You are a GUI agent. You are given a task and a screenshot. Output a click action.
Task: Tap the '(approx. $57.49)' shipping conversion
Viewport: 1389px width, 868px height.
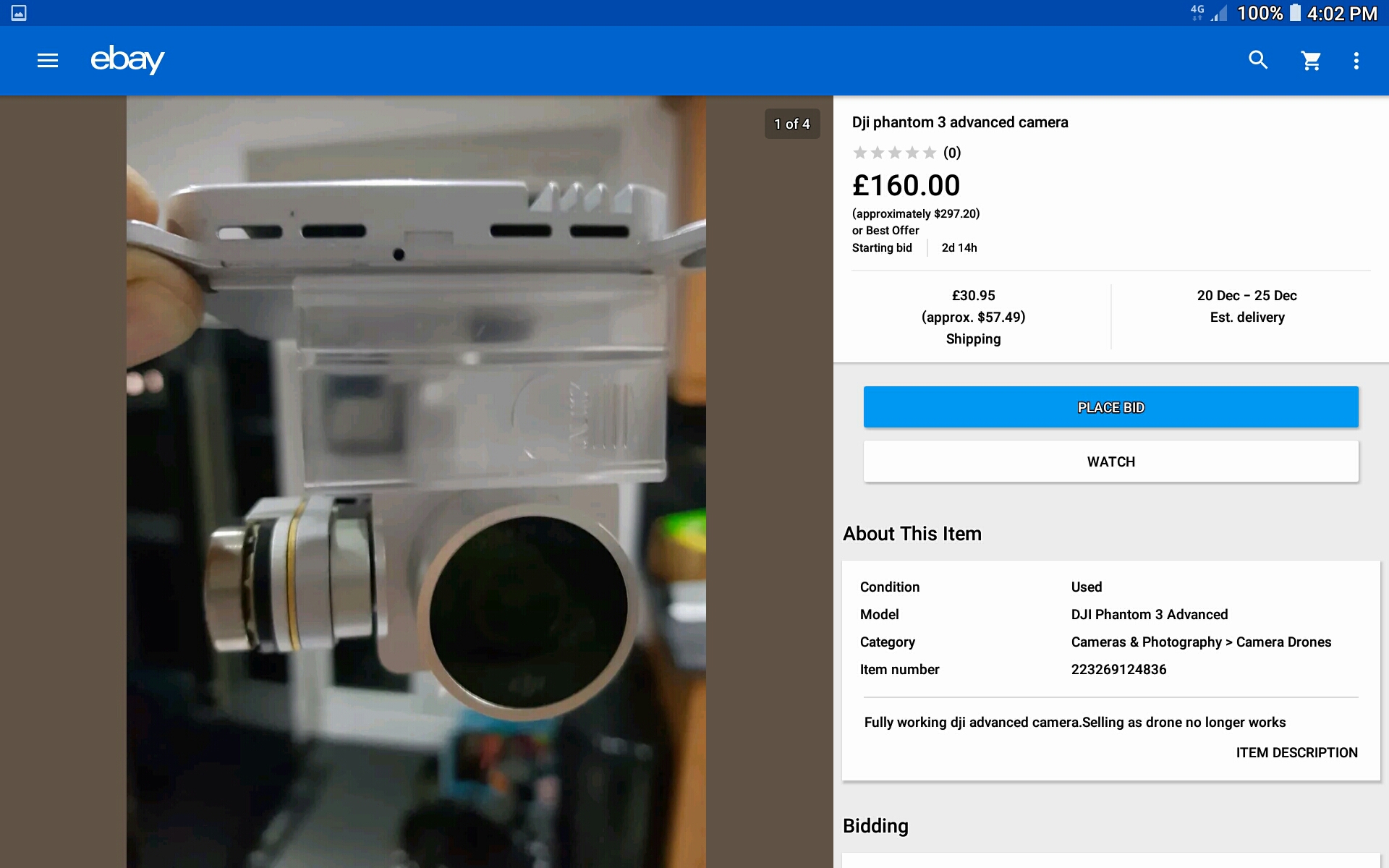click(974, 317)
